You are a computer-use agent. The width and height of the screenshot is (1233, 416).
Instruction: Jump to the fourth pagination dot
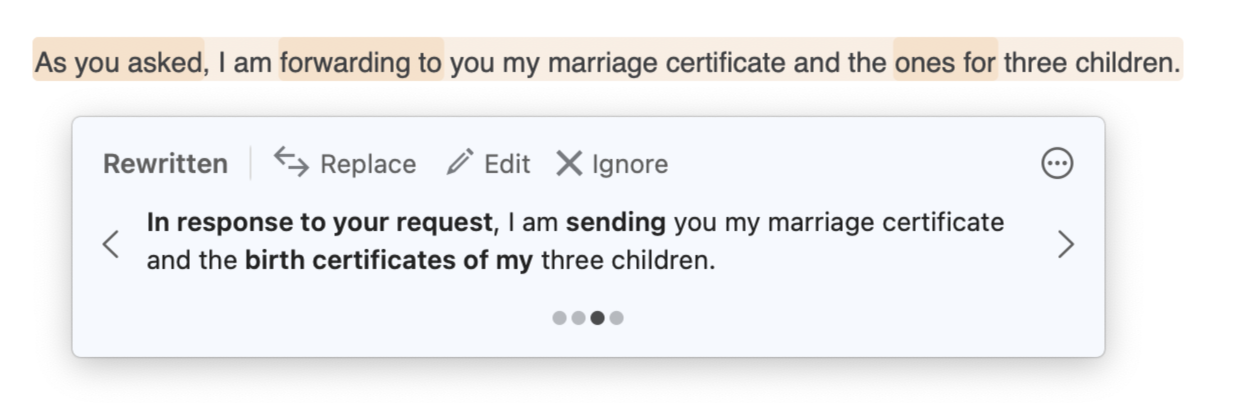click(616, 318)
